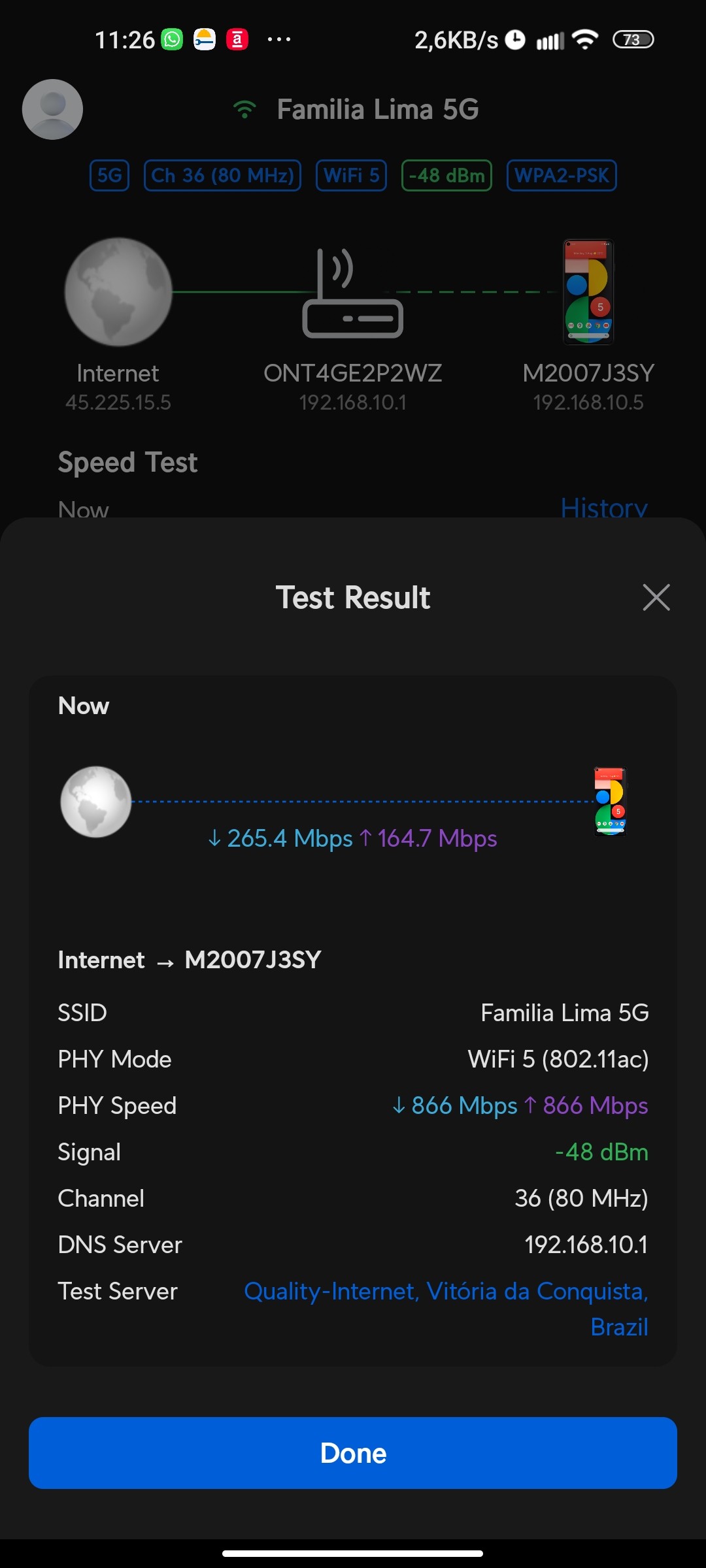
Task: Open the History link
Action: tap(604, 507)
